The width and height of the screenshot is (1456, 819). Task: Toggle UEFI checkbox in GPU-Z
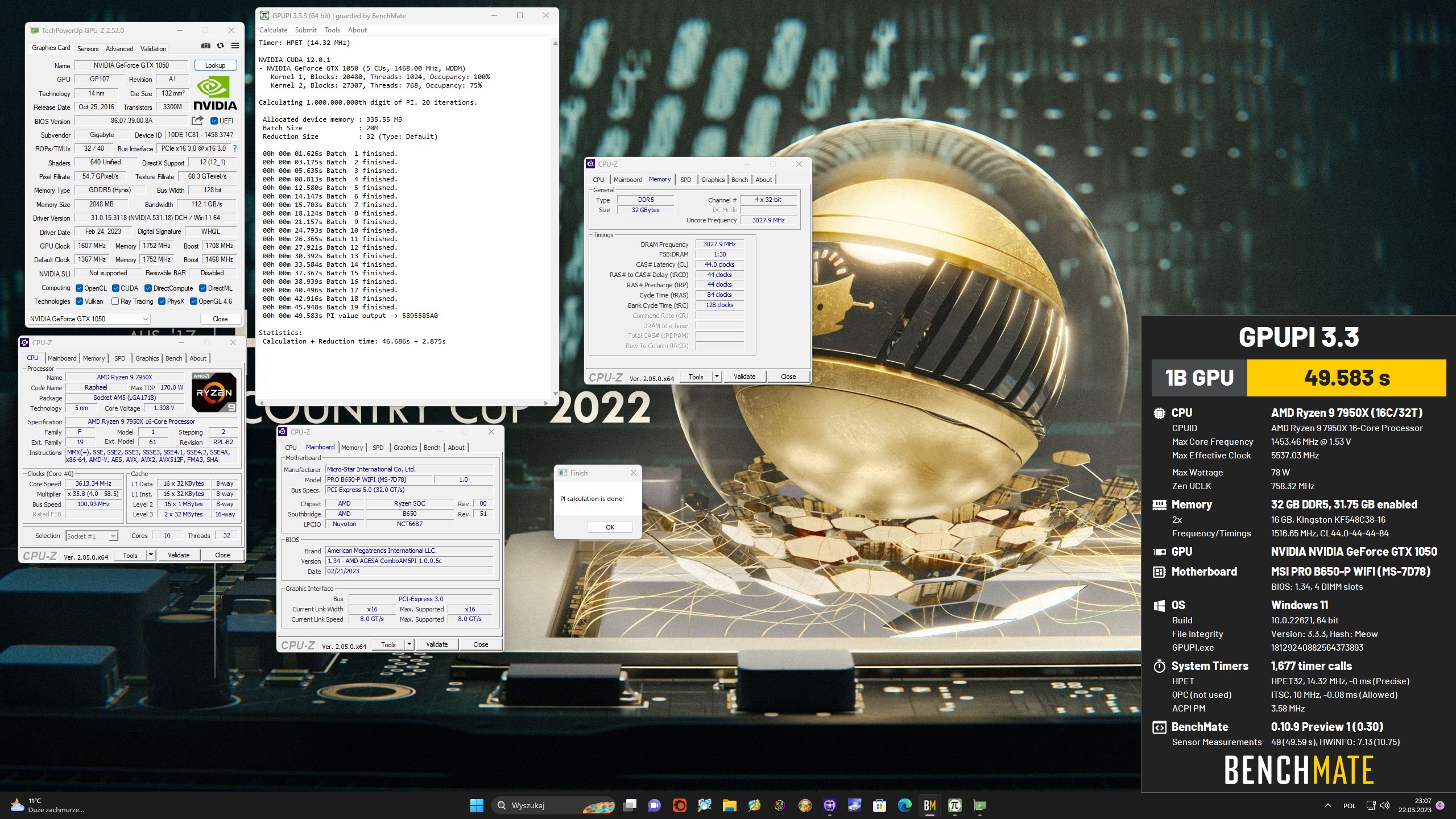pos(214,121)
